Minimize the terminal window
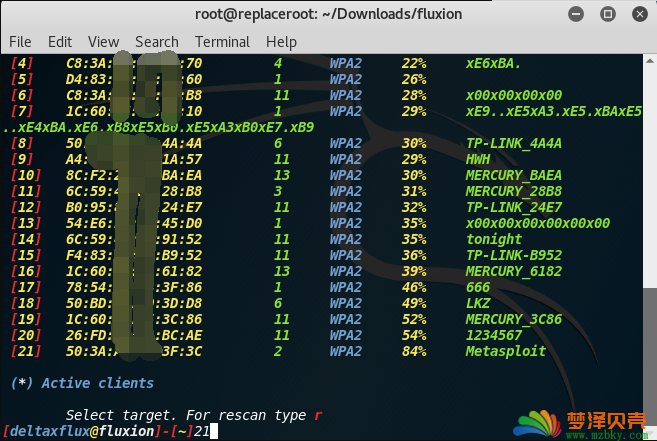 pos(576,14)
